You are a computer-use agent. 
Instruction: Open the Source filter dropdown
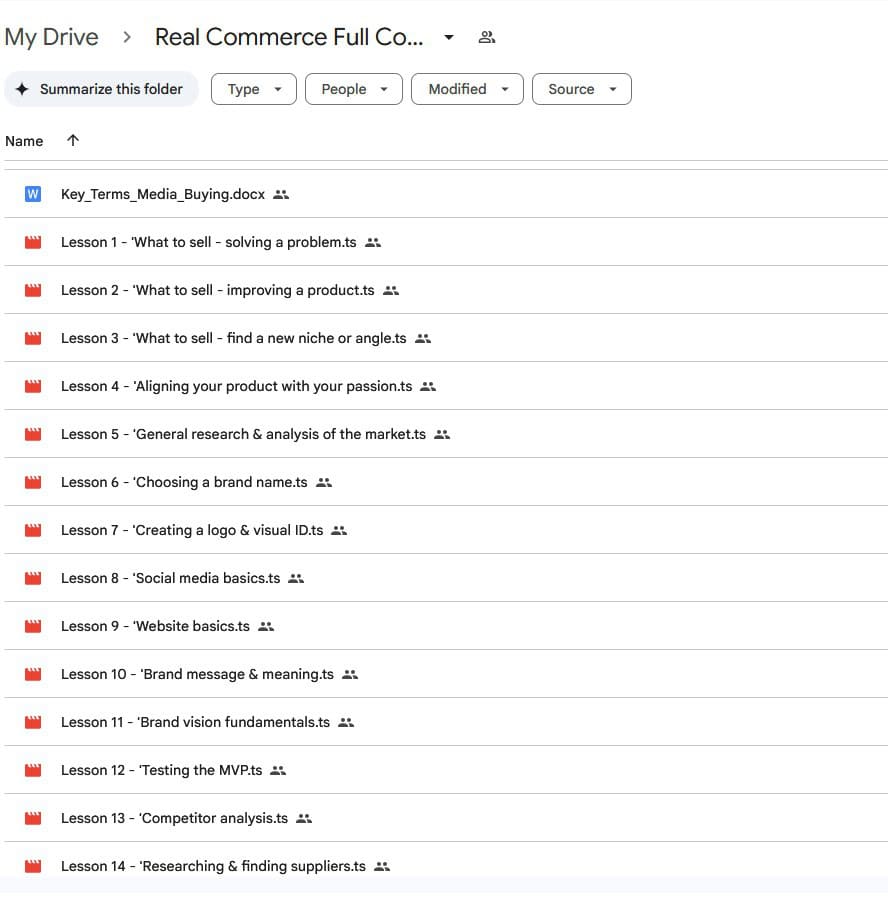click(x=581, y=89)
